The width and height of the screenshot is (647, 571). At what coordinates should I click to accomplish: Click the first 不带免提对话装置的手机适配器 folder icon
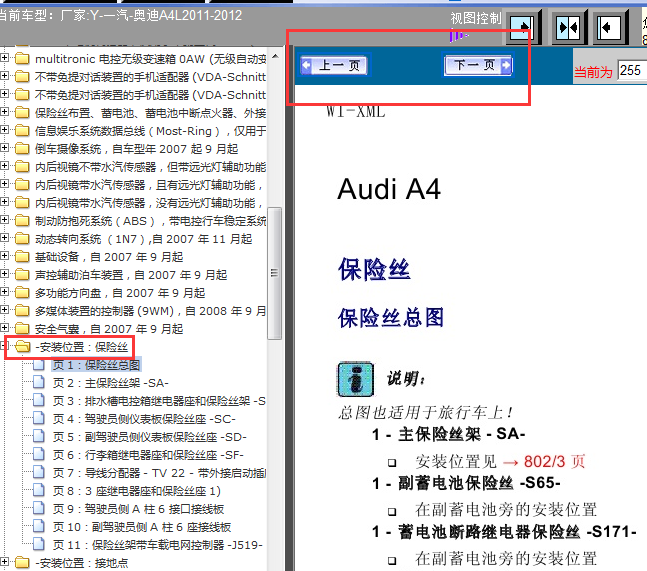[22, 76]
